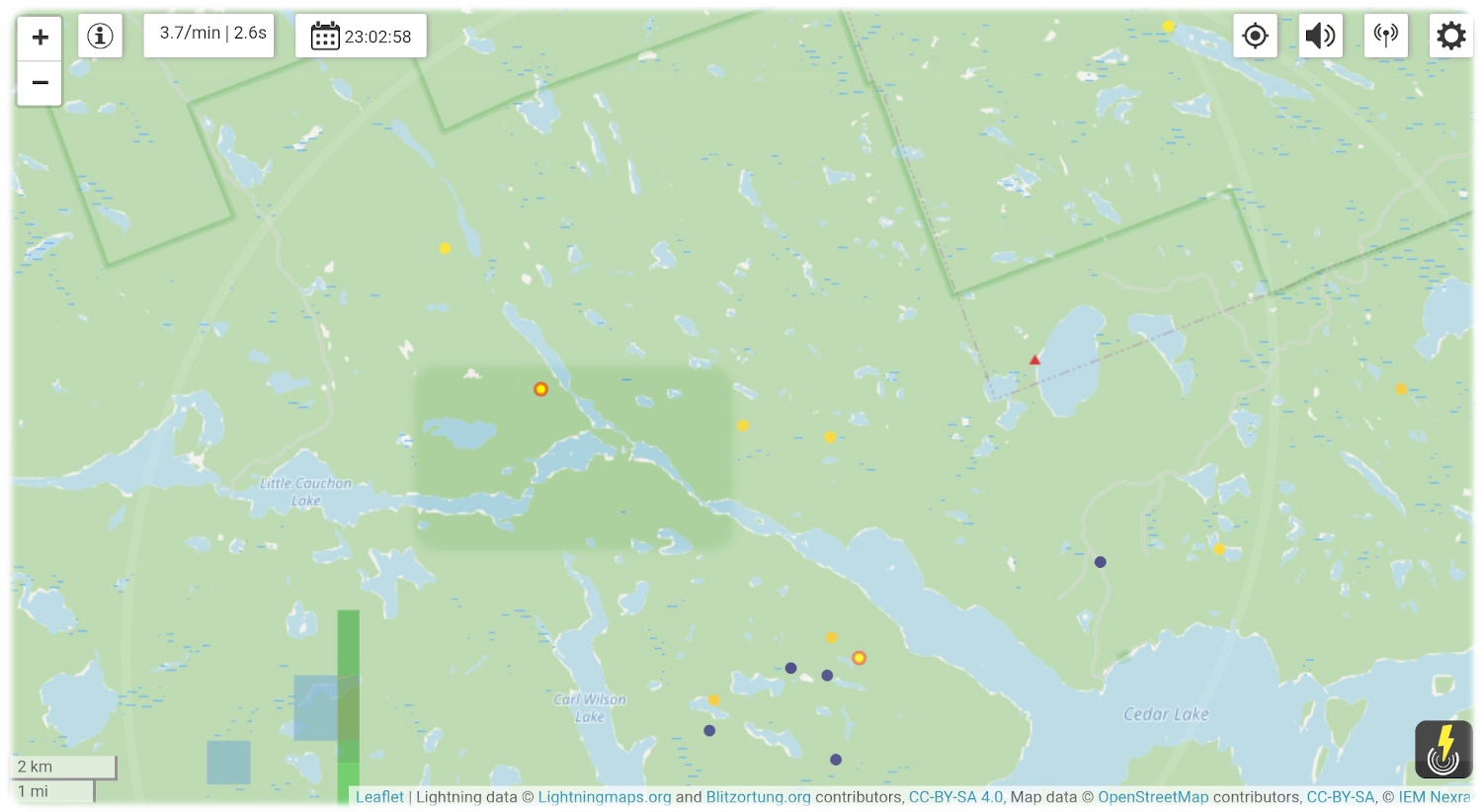Toggle the detector stations antenna icon
This screenshot has height=812, width=1482.
click(1385, 36)
